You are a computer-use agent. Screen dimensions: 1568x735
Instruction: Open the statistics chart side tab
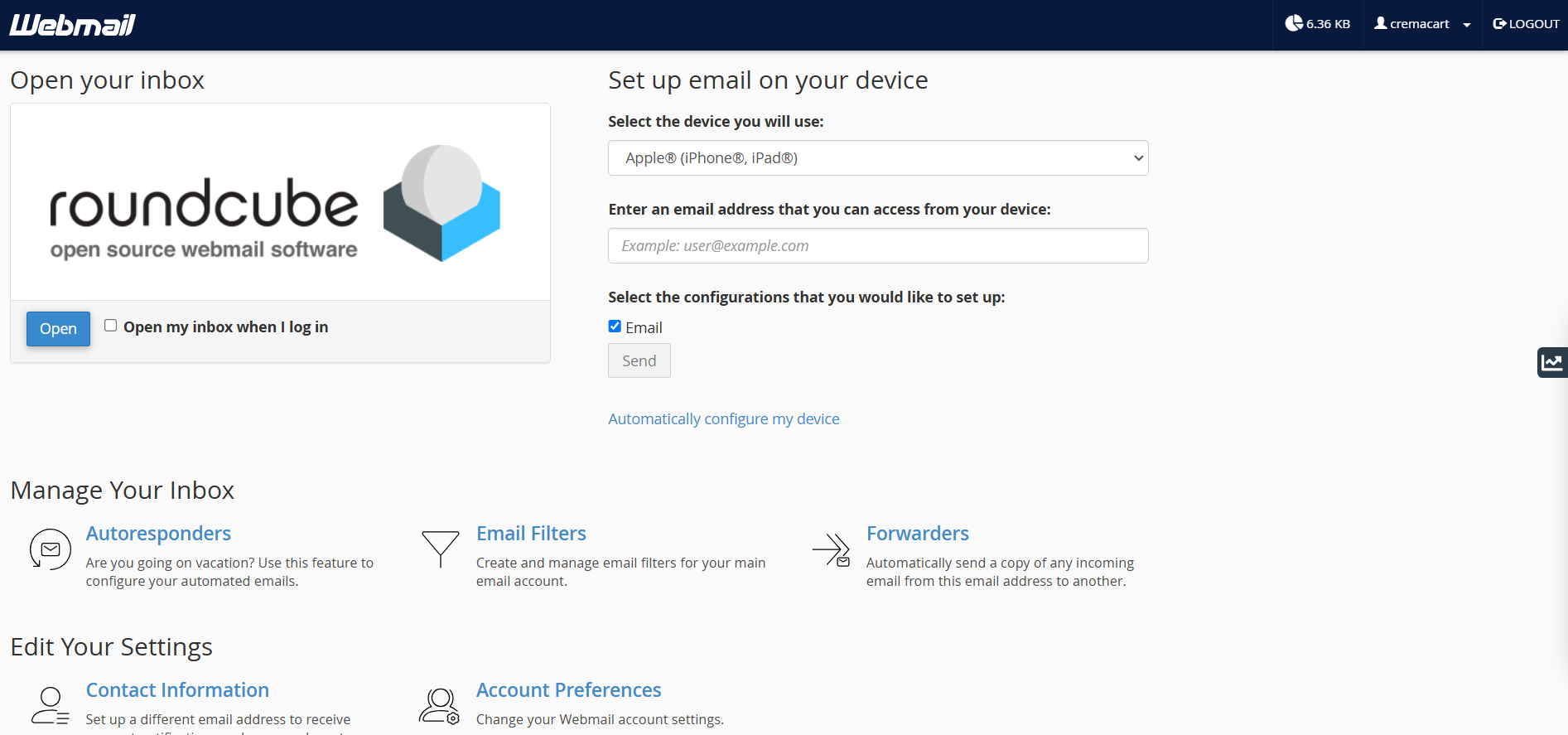1552,362
